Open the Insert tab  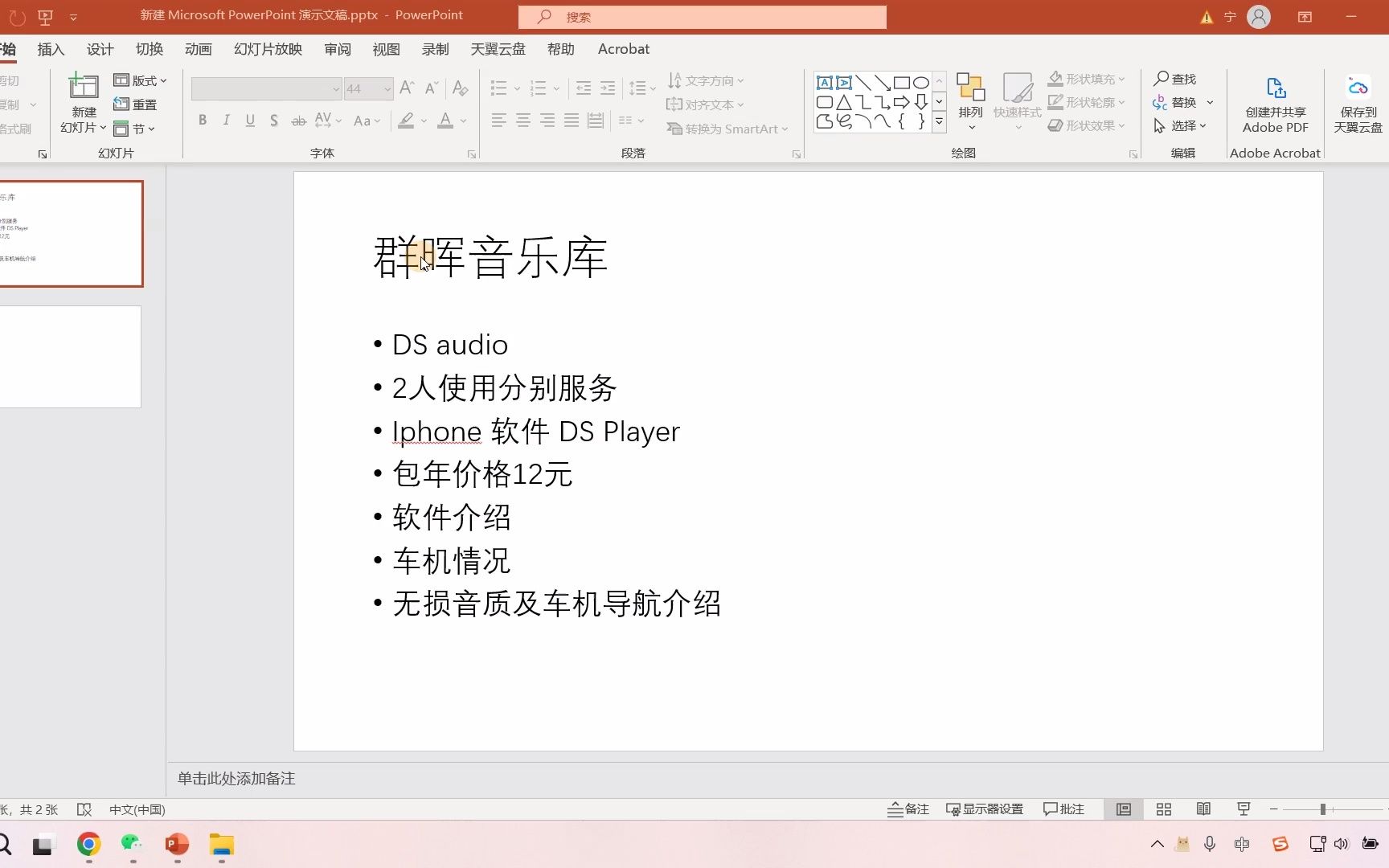pyautogui.click(x=51, y=49)
